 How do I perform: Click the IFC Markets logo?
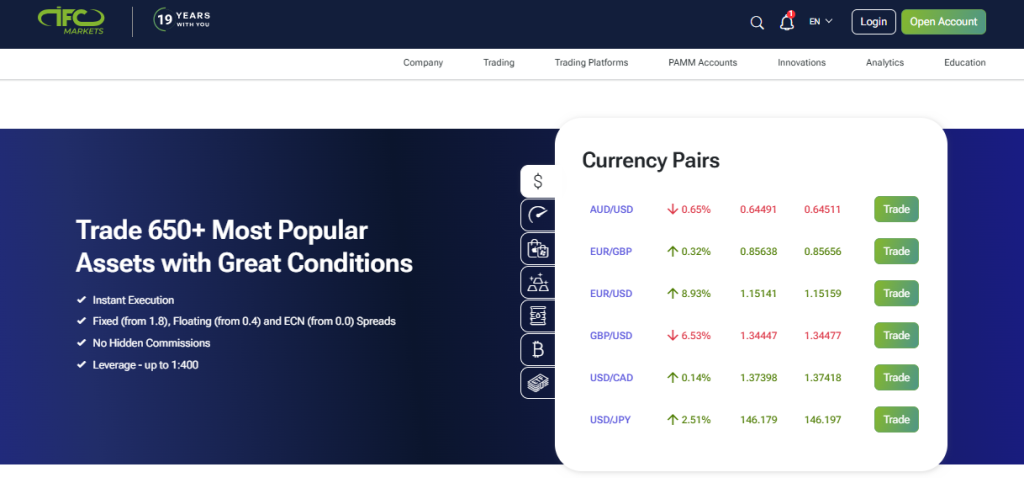72,22
